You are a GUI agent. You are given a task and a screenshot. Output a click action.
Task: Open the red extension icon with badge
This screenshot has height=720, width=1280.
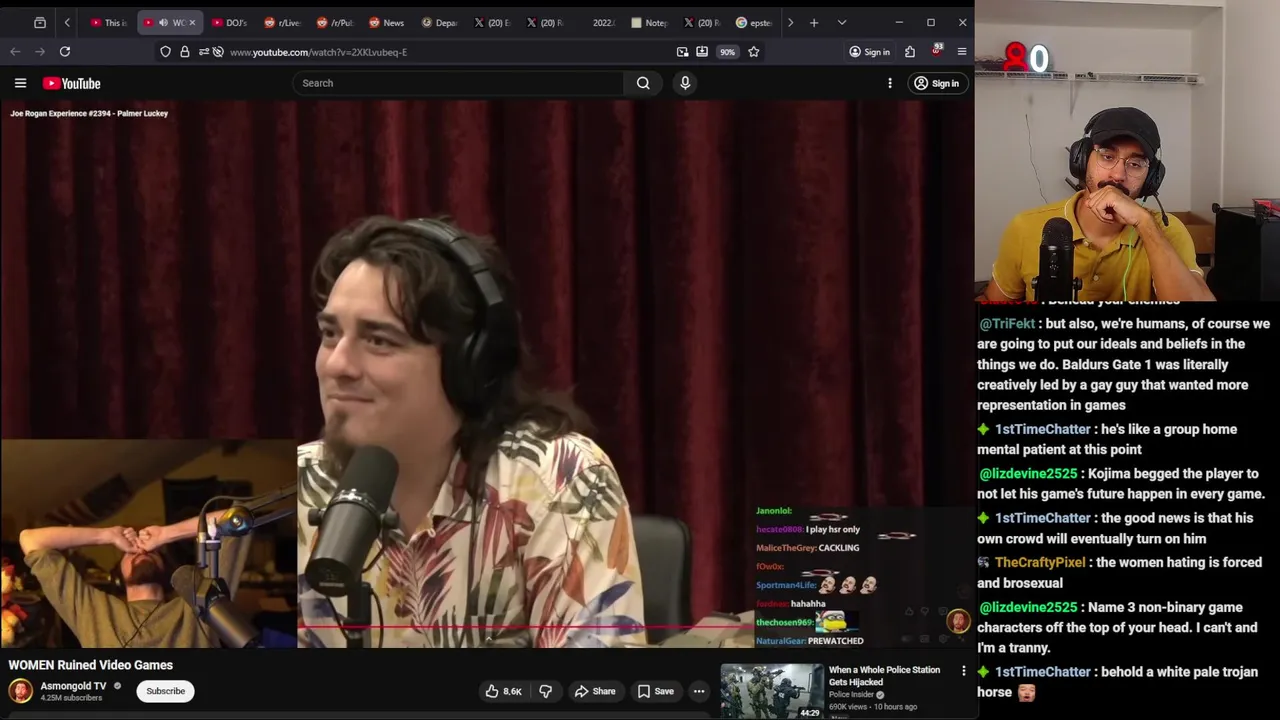[936, 50]
